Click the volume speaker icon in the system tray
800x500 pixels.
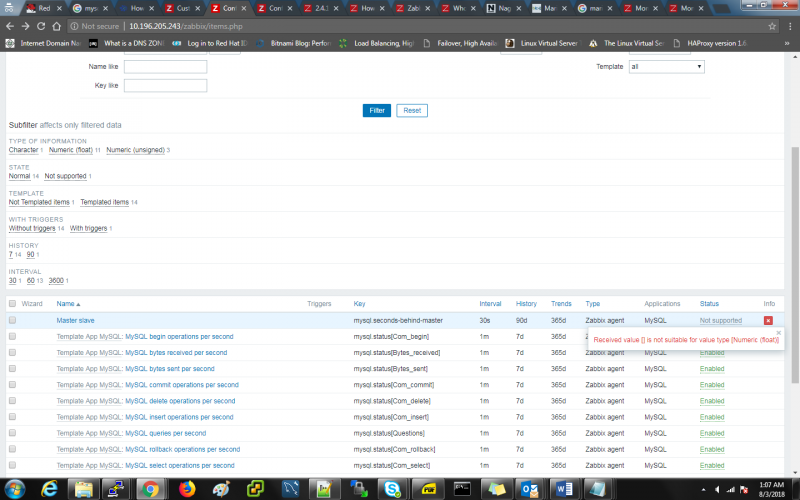[717, 490]
